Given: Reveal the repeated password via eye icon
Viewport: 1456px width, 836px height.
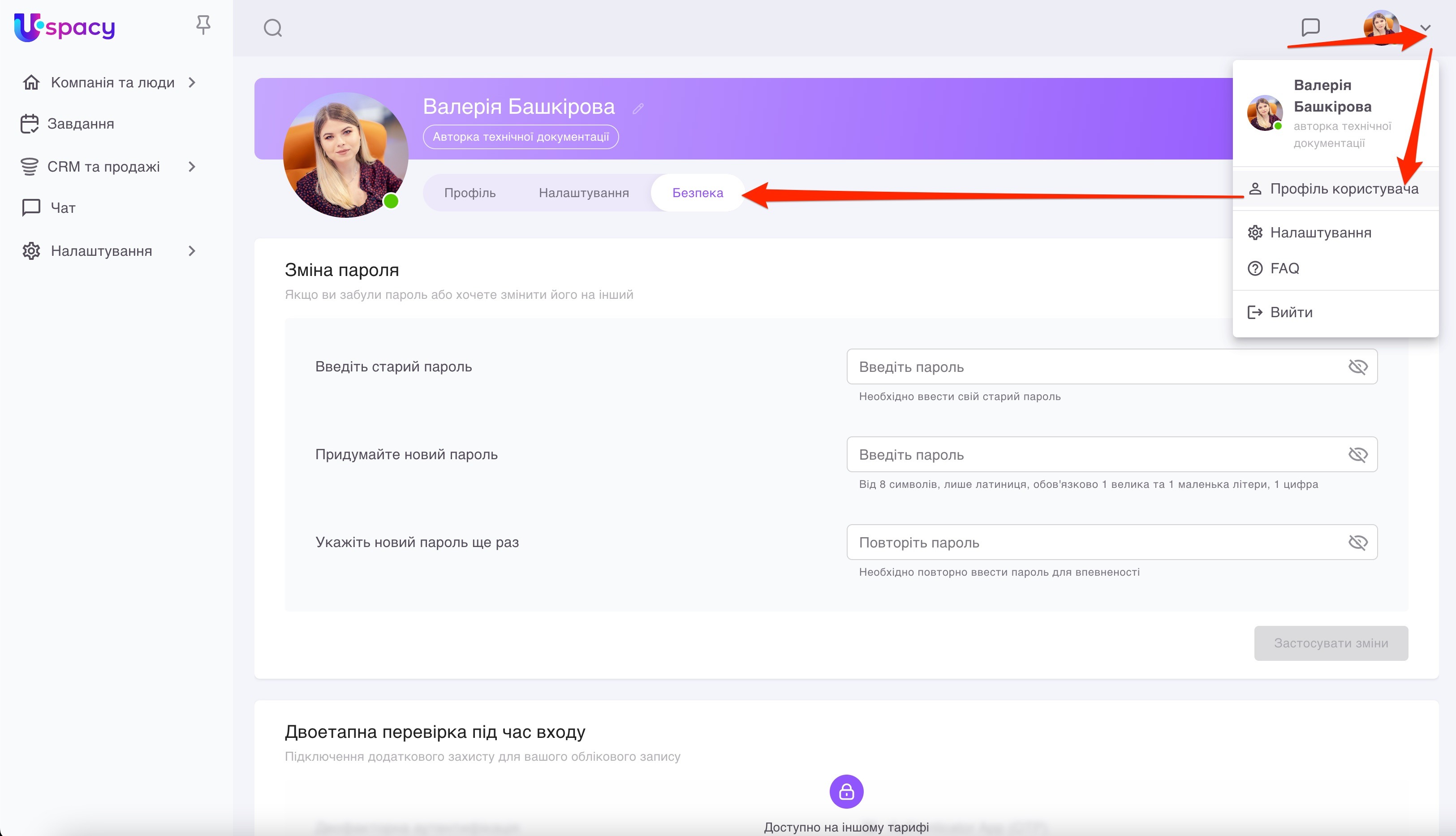Looking at the screenshot, I should click(1358, 543).
